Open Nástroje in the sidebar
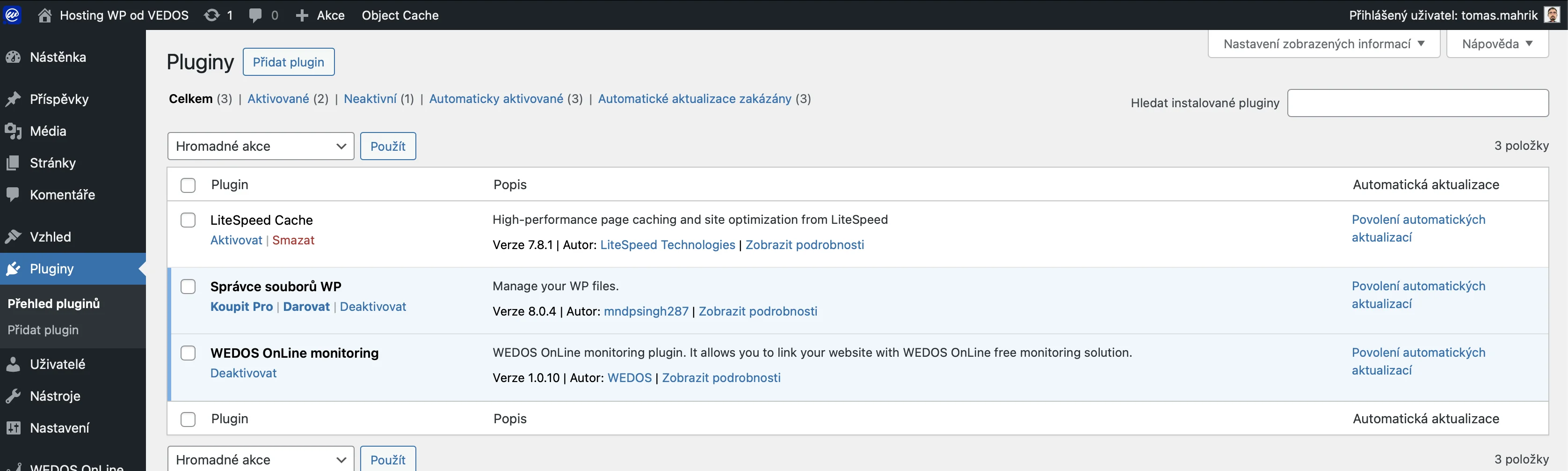 pyautogui.click(x=55, y=396)
